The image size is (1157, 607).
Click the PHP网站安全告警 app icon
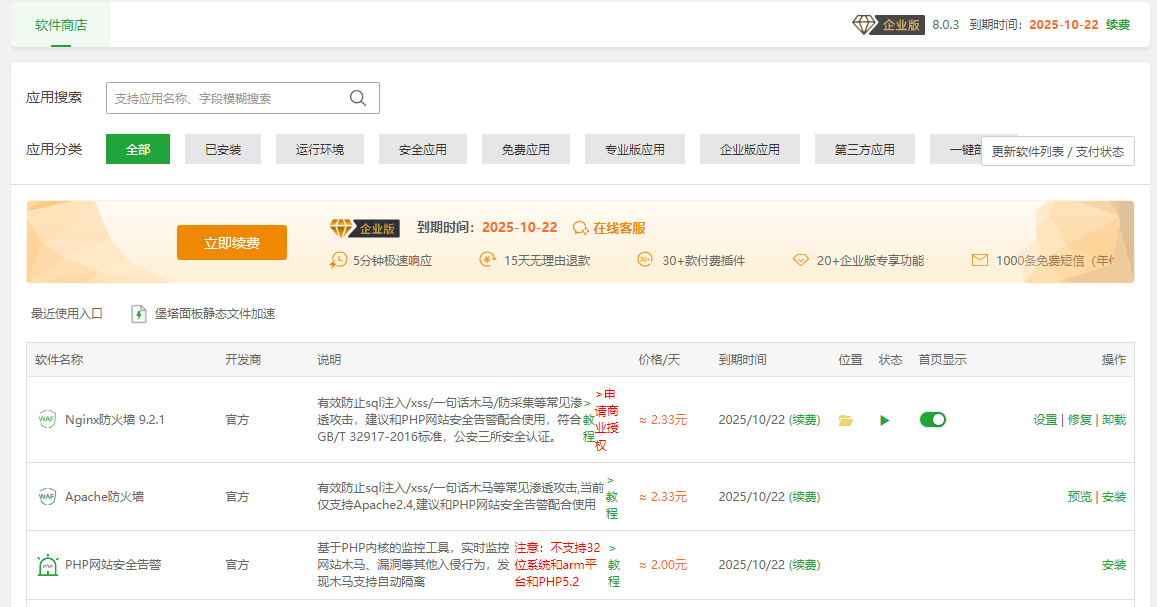click(x=47, y=564)
